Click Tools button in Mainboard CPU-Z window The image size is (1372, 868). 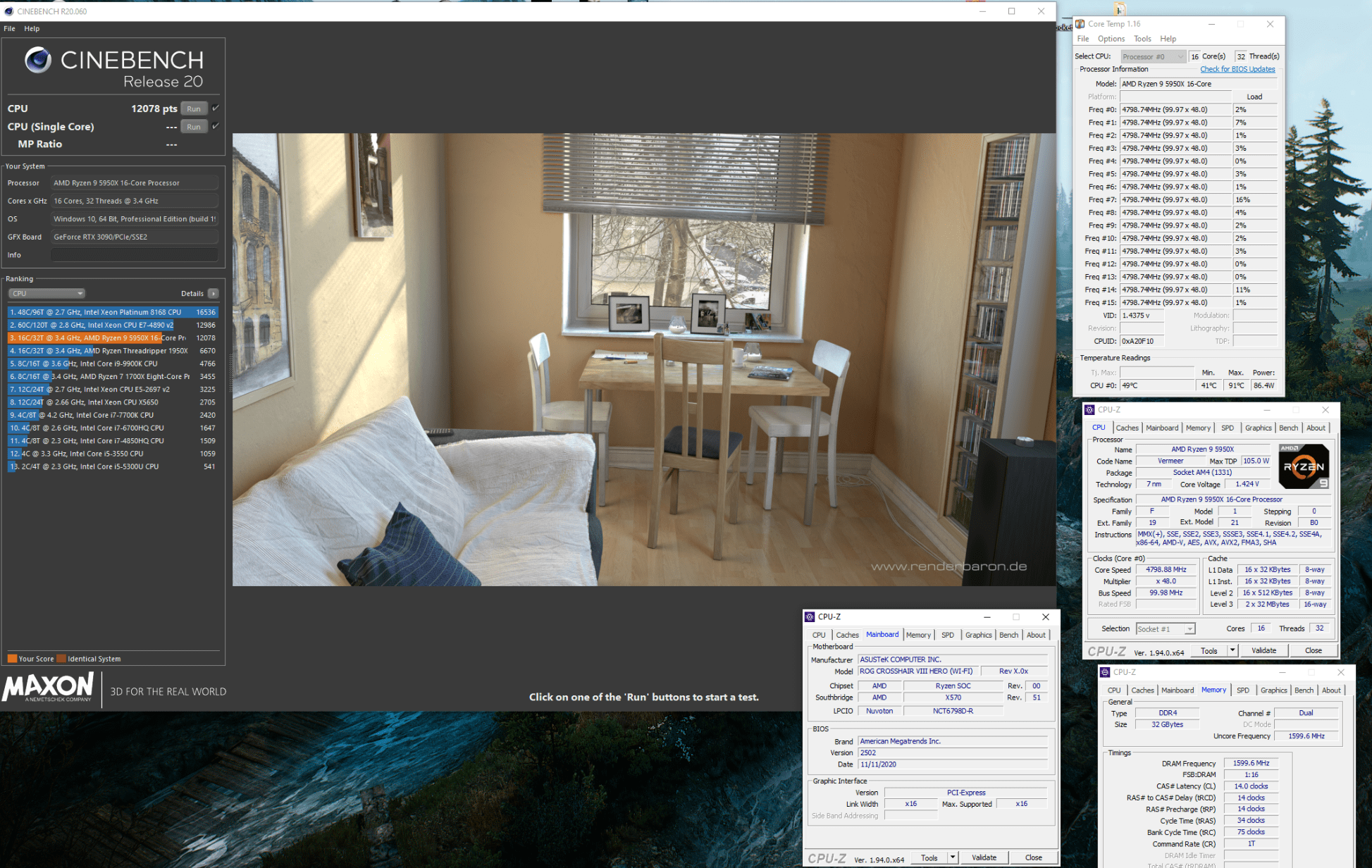coord(929,857)
